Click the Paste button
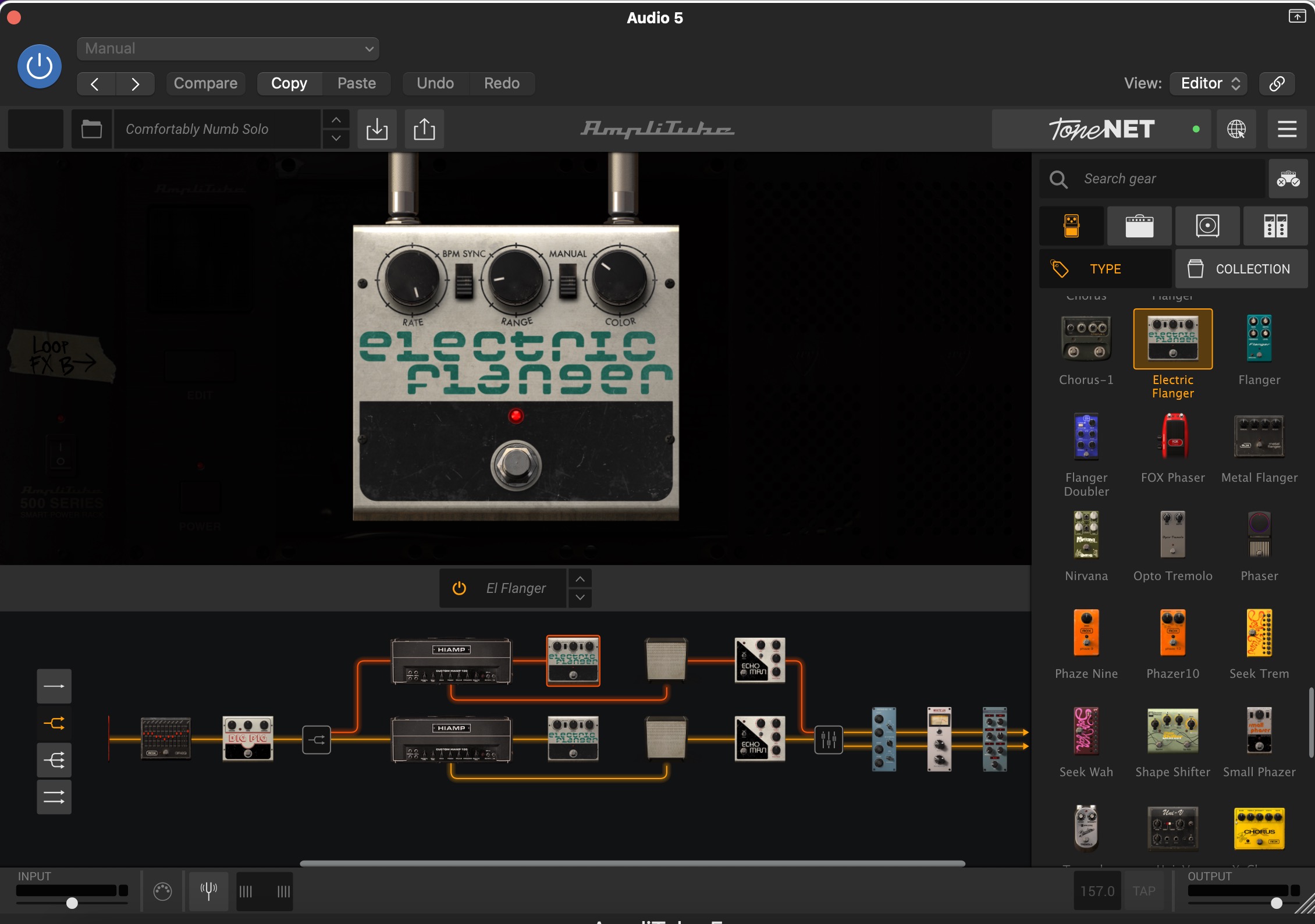Screen dimensions: 1315x924 (357, 84)
